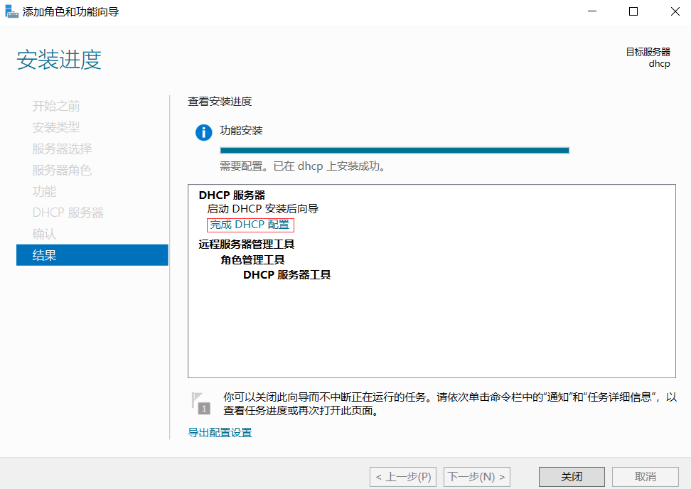The image size is (691, 489).
Task: Select the 开始之前 step
Action: tap(56, 106)
